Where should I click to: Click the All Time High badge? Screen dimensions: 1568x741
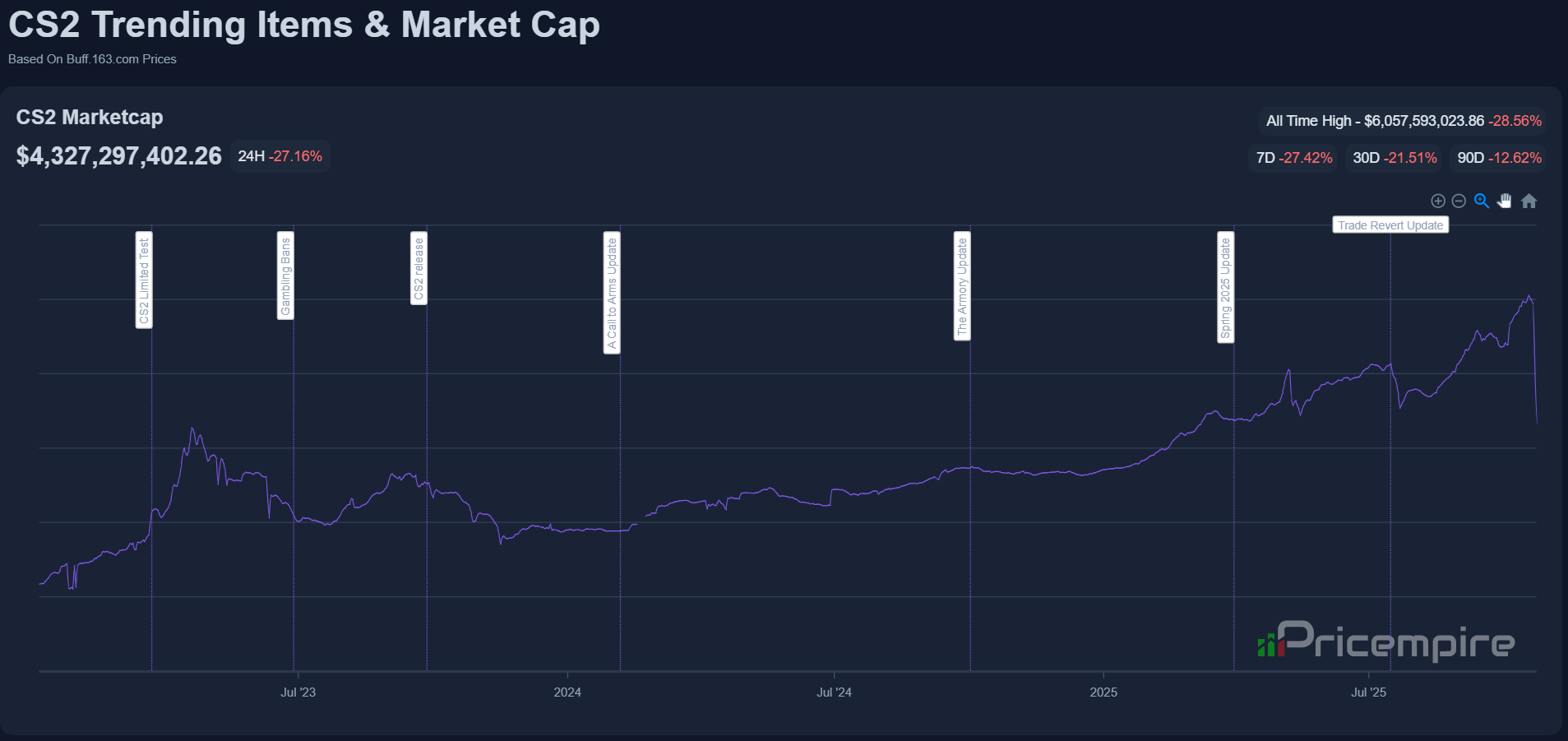[1403, 121]
